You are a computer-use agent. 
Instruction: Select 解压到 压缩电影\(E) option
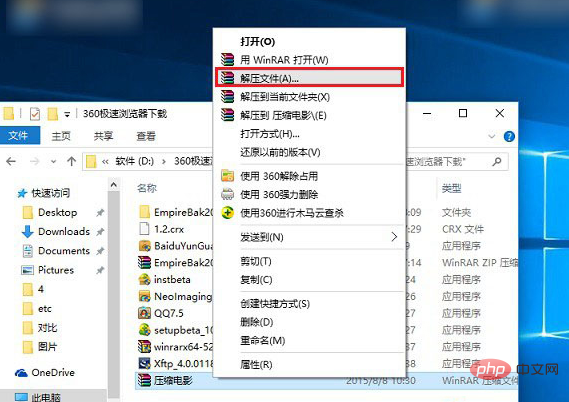pos(309,115)
